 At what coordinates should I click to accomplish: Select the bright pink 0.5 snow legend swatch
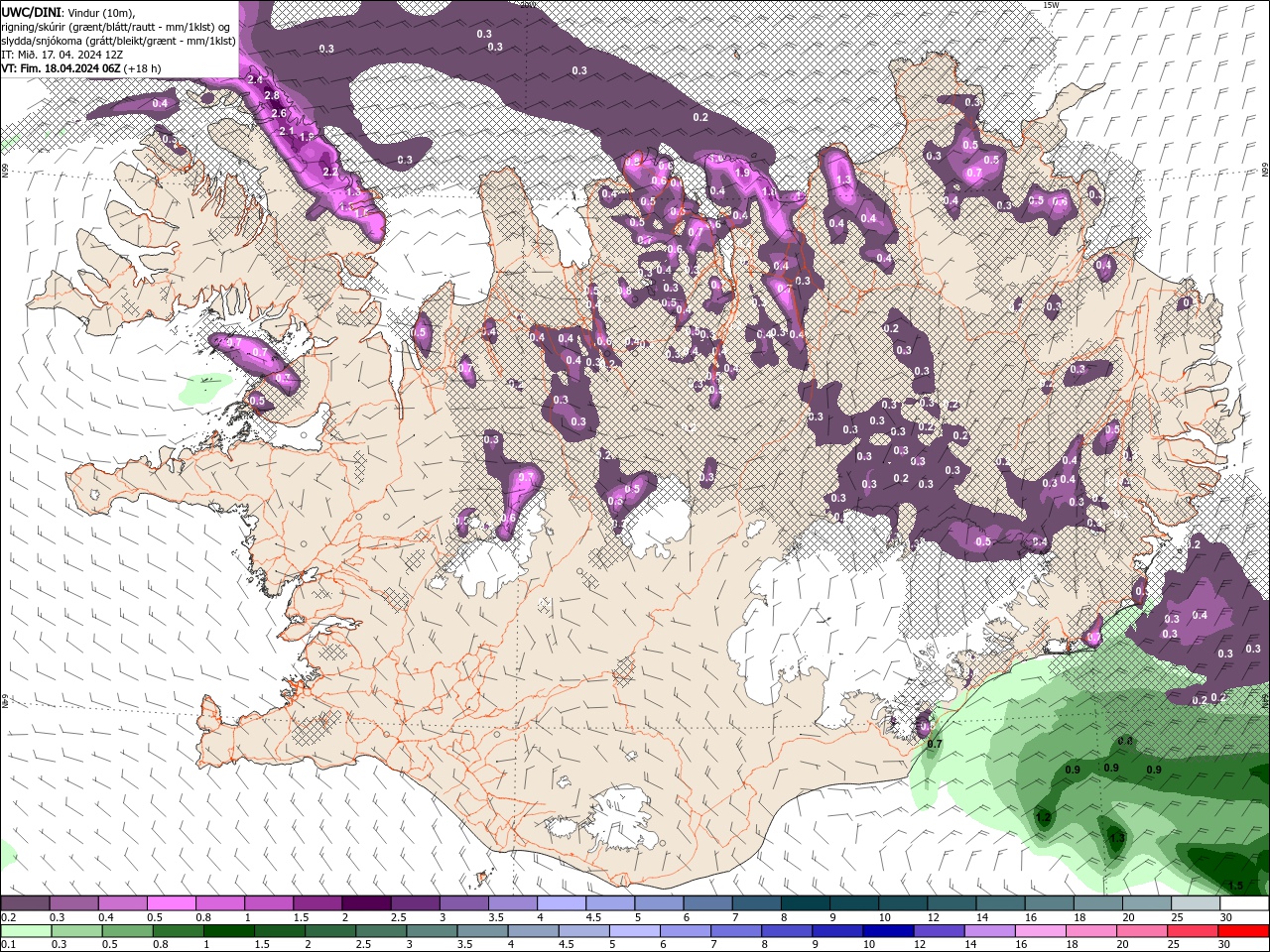pyautogui.click(x=171, y=903)
